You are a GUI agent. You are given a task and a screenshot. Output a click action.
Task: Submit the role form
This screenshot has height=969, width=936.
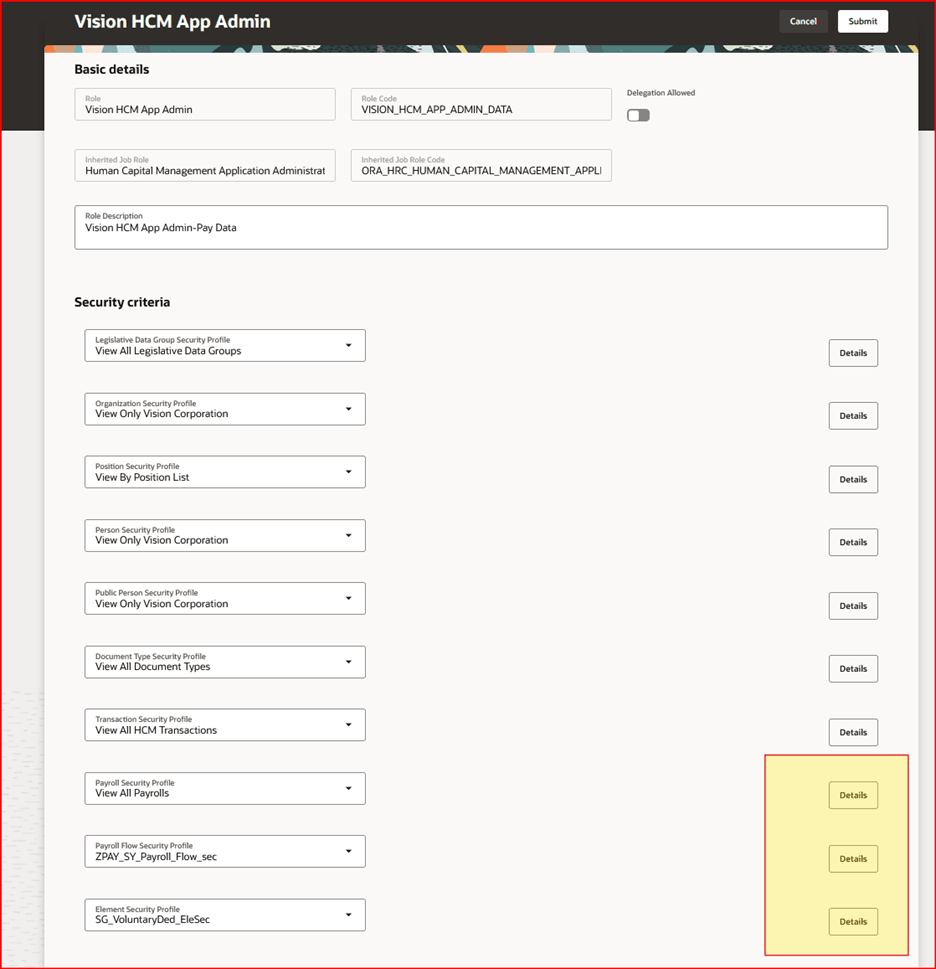[862, 21]
